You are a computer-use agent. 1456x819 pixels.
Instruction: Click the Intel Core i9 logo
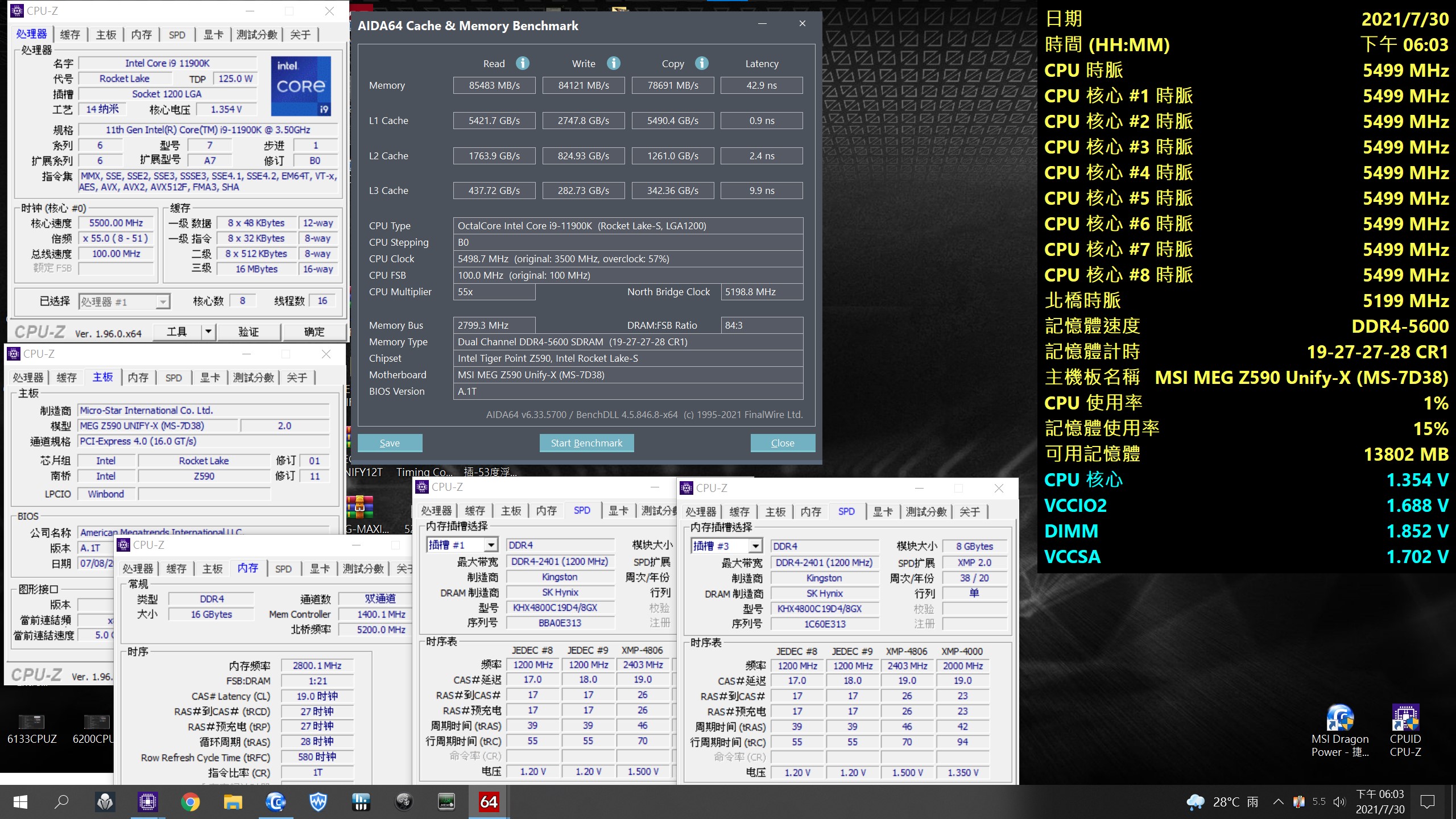click(x=301, y=86)
